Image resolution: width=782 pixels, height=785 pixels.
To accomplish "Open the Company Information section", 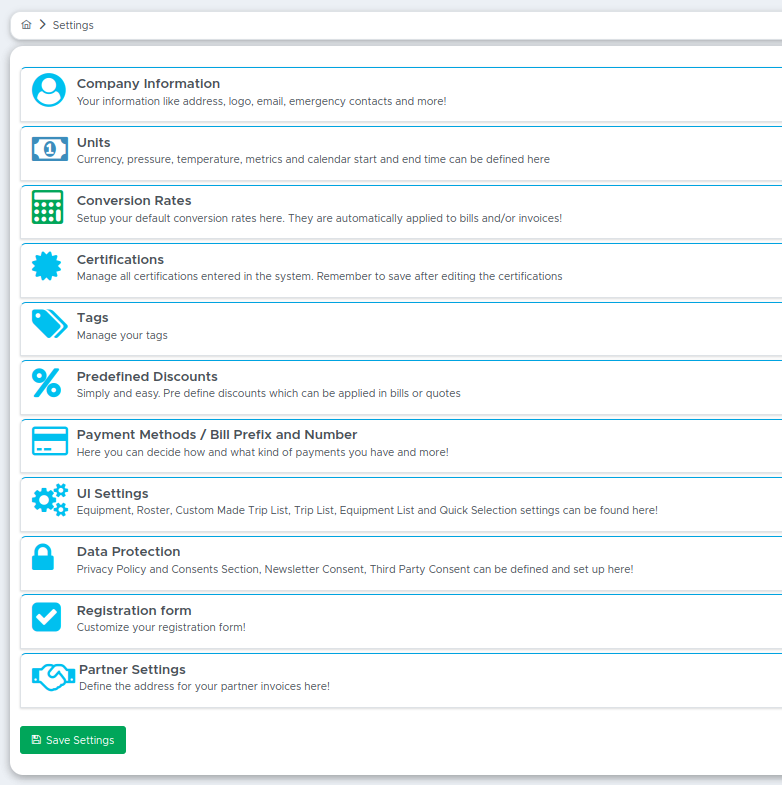I will tap(148, 84).
